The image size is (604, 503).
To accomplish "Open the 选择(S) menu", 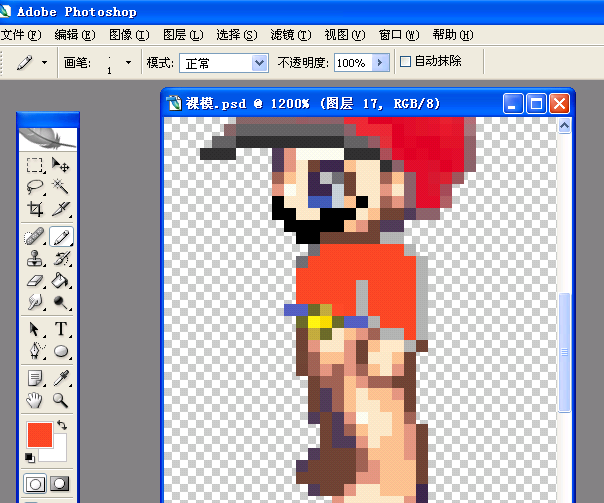I will [x=237, y=35].
